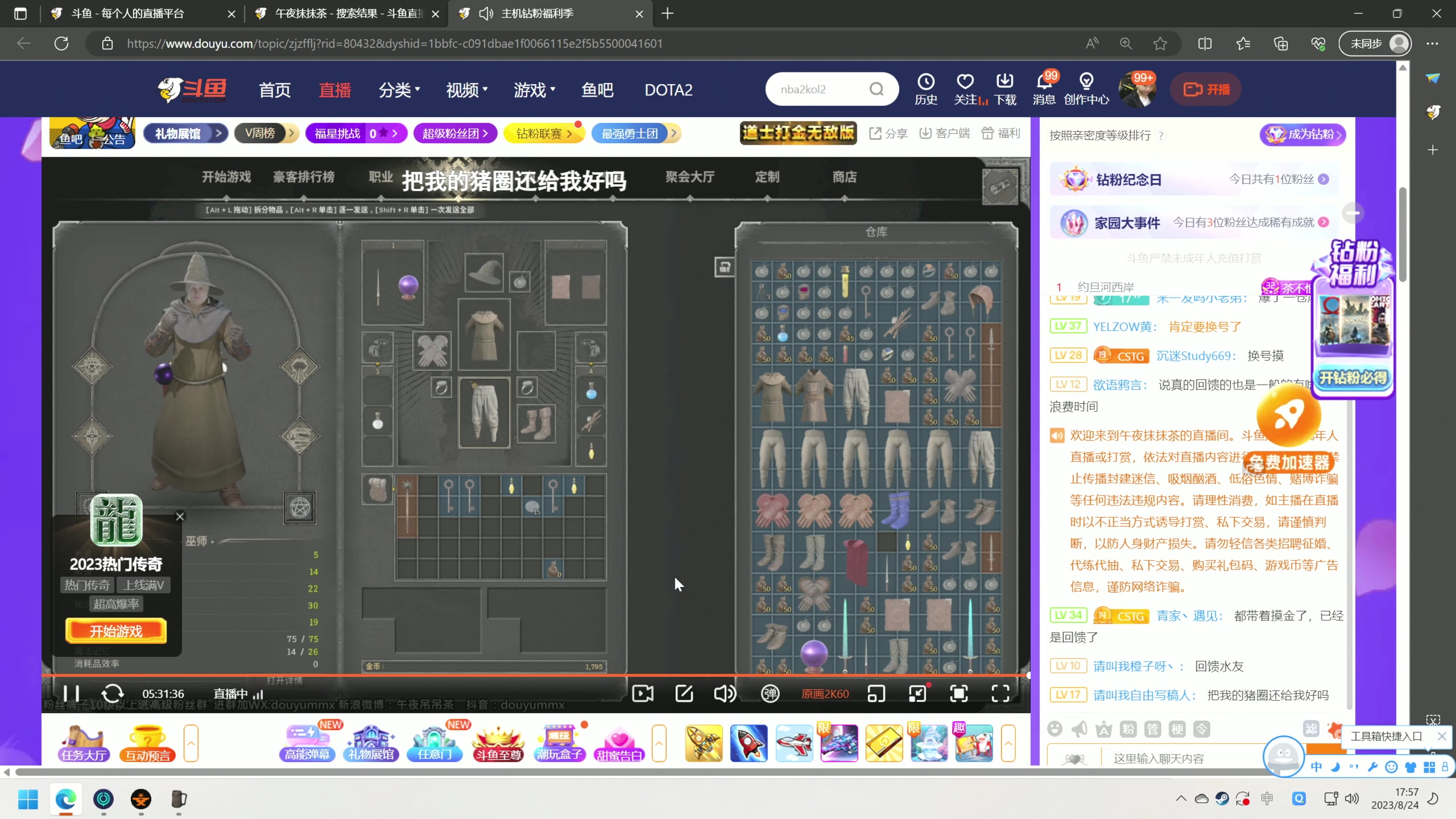Image resolution: width=1456 pixels, height=819 pixels.
Task: Open 礼物展馆 icon in the gift bar
Action: (371, 743)
